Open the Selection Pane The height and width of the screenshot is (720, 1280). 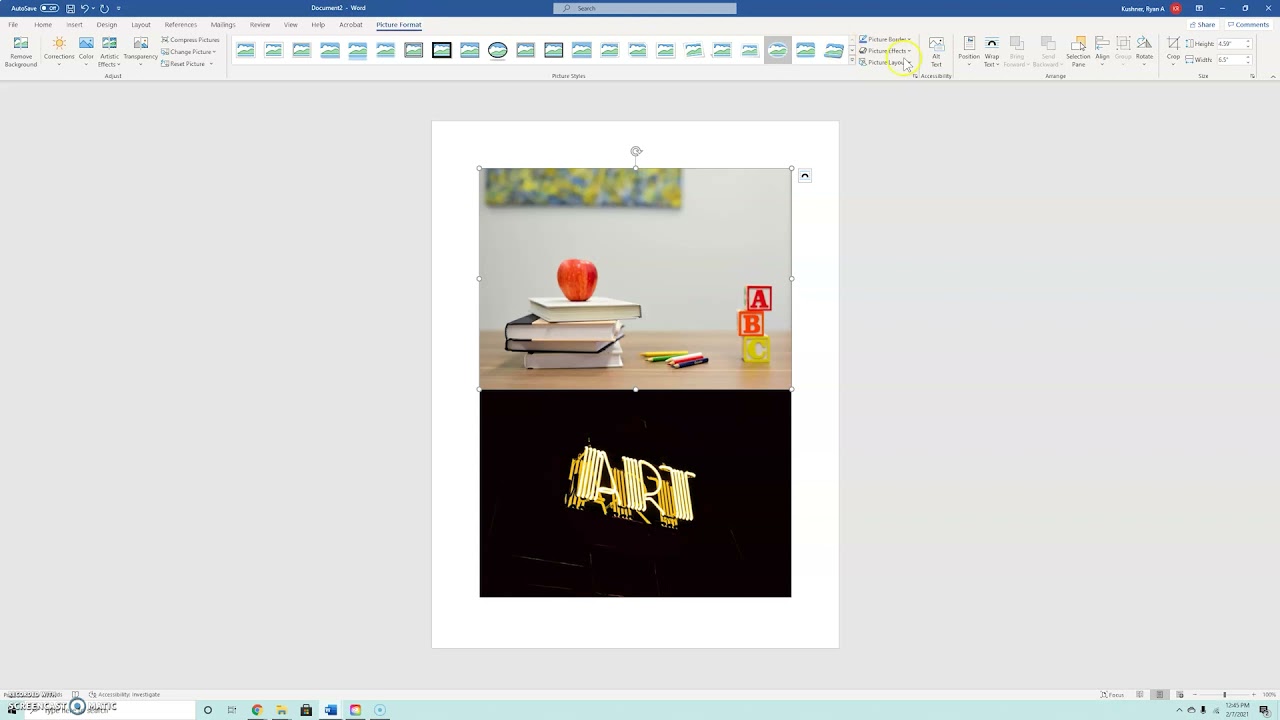click(1078, 53)
